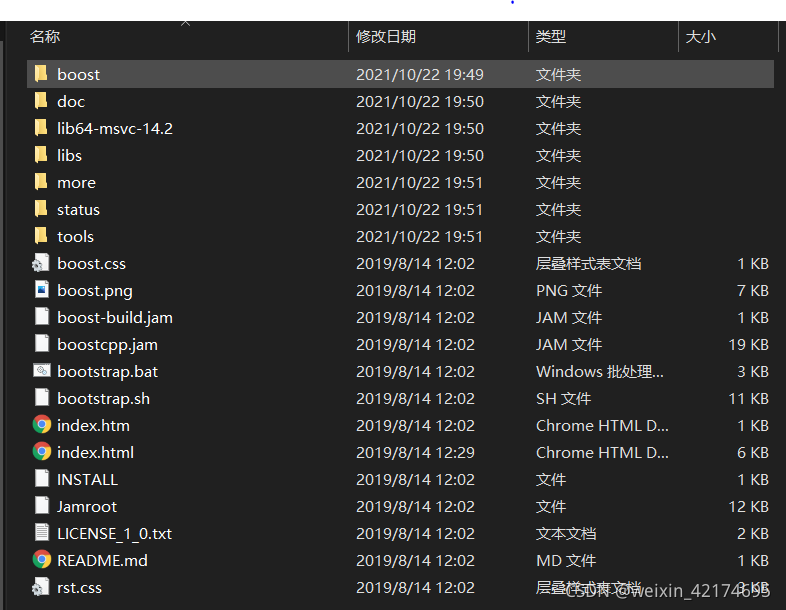
Task: Select the file name INSTALL
Action: (87, 480)
